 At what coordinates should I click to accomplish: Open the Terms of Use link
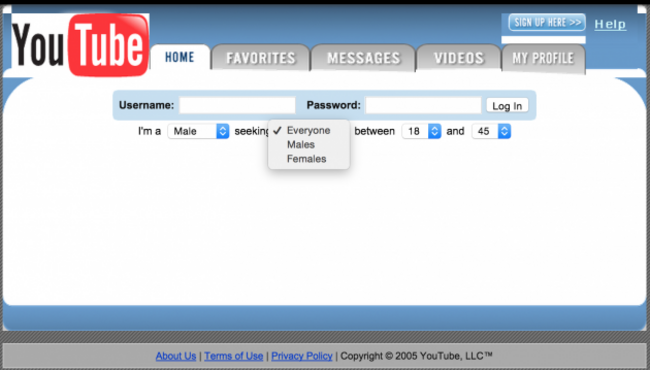[234, 356]
